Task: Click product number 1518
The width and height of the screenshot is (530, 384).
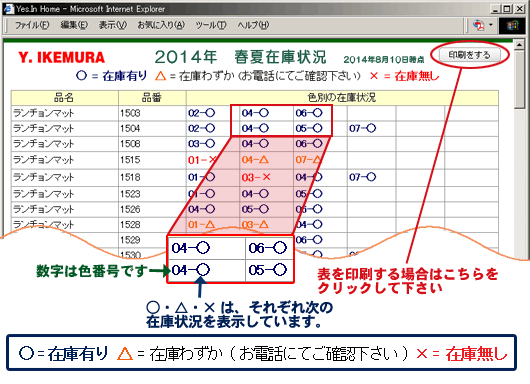Action: tap(130, 177)
